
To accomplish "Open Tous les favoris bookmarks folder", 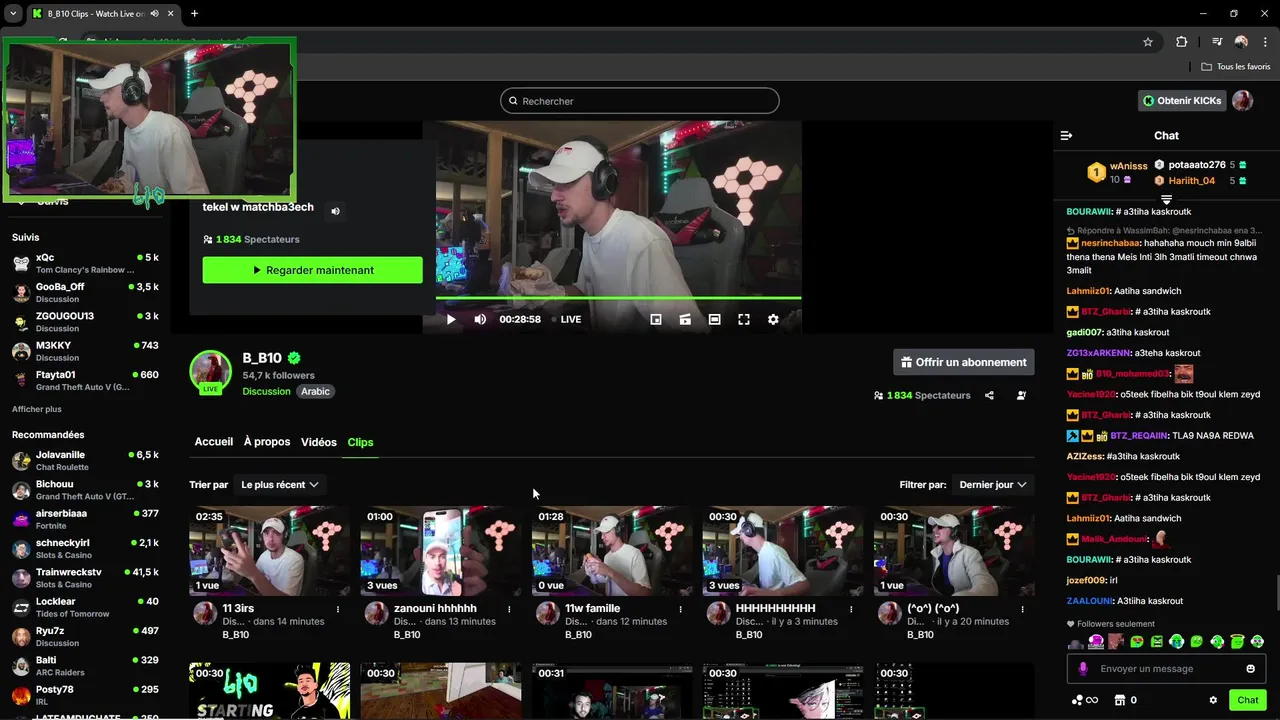I will coord(1236,67).
